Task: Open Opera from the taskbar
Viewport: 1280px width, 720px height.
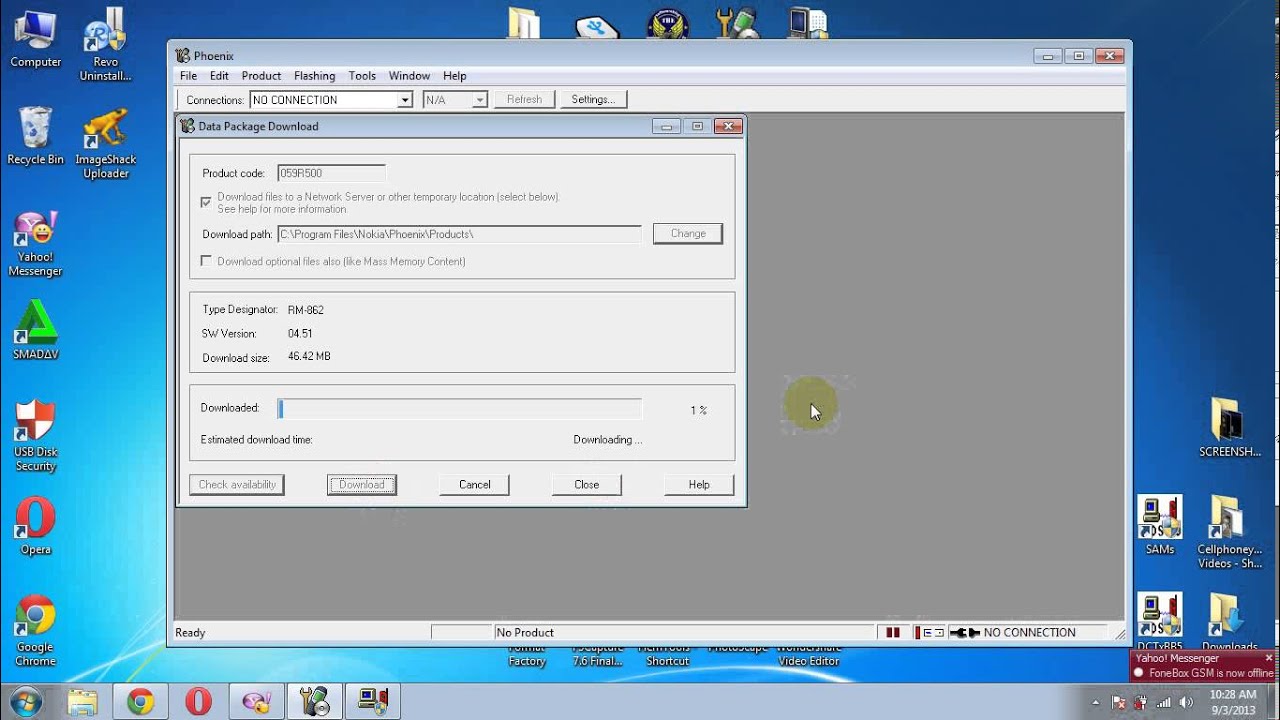Action: [198, 702]
